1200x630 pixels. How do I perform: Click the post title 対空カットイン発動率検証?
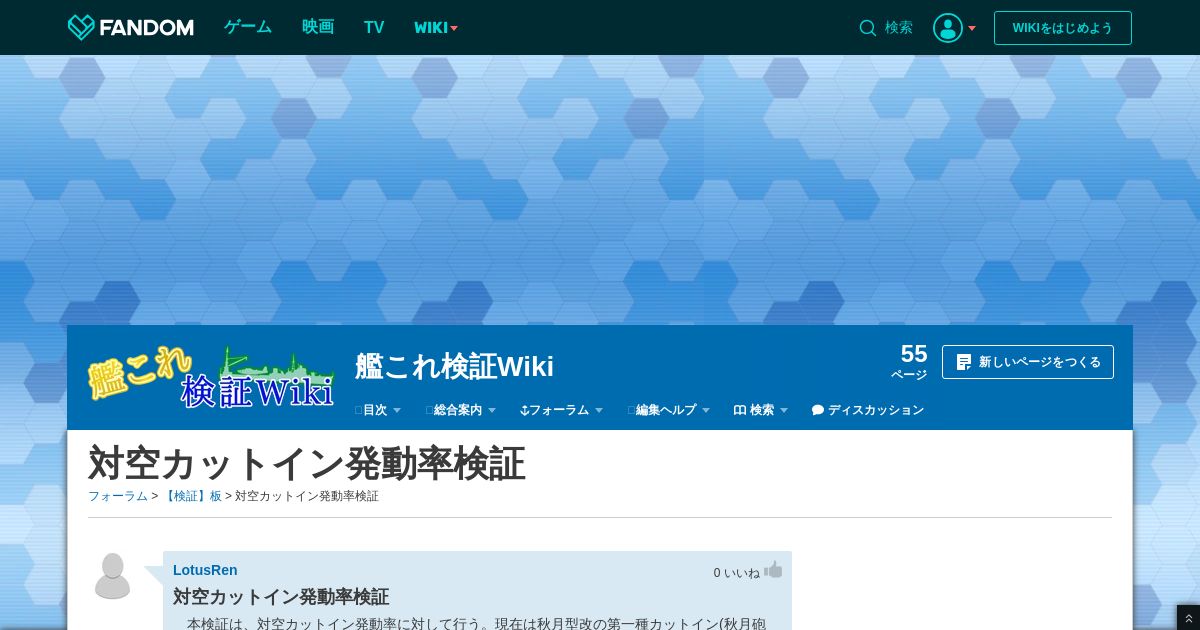tap(281, 597)
